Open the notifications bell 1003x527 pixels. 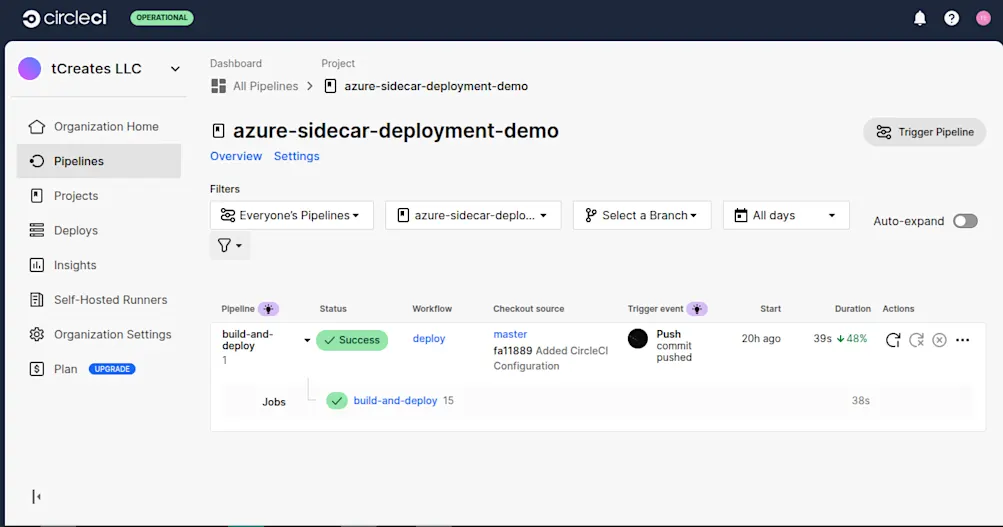[x=920, y=18]
